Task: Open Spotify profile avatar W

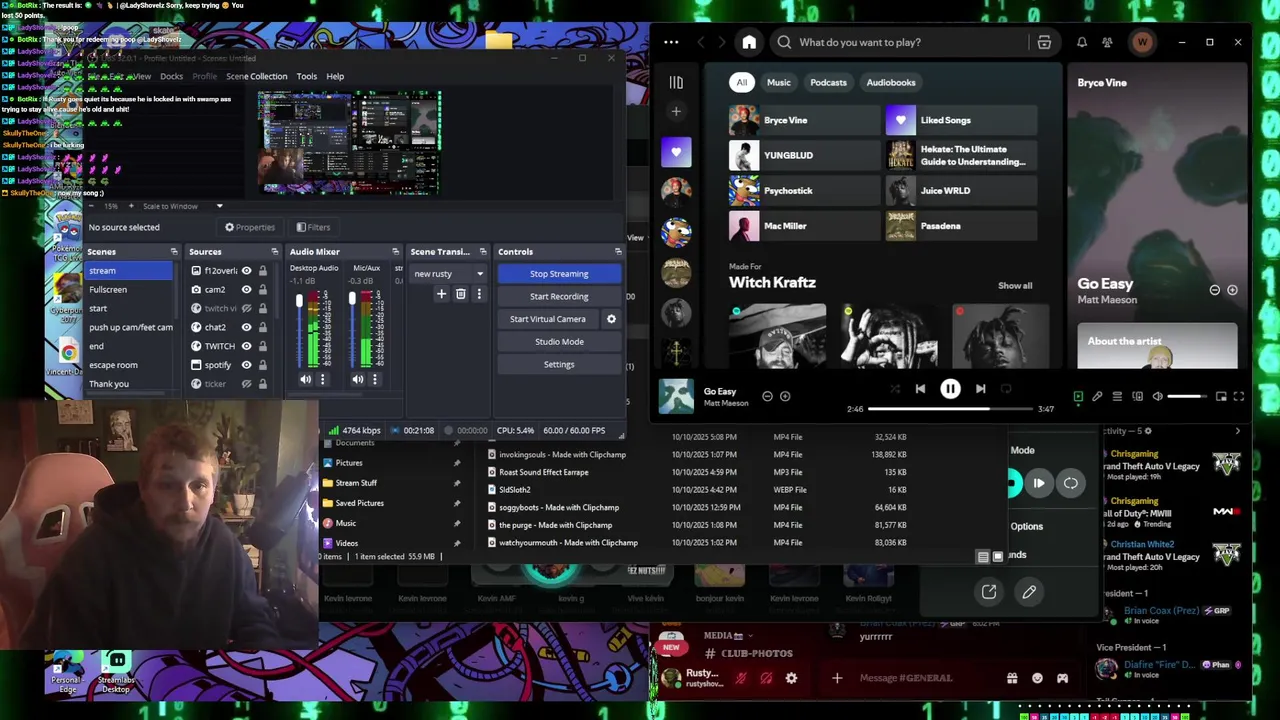Action: (x=1142, y=42)
